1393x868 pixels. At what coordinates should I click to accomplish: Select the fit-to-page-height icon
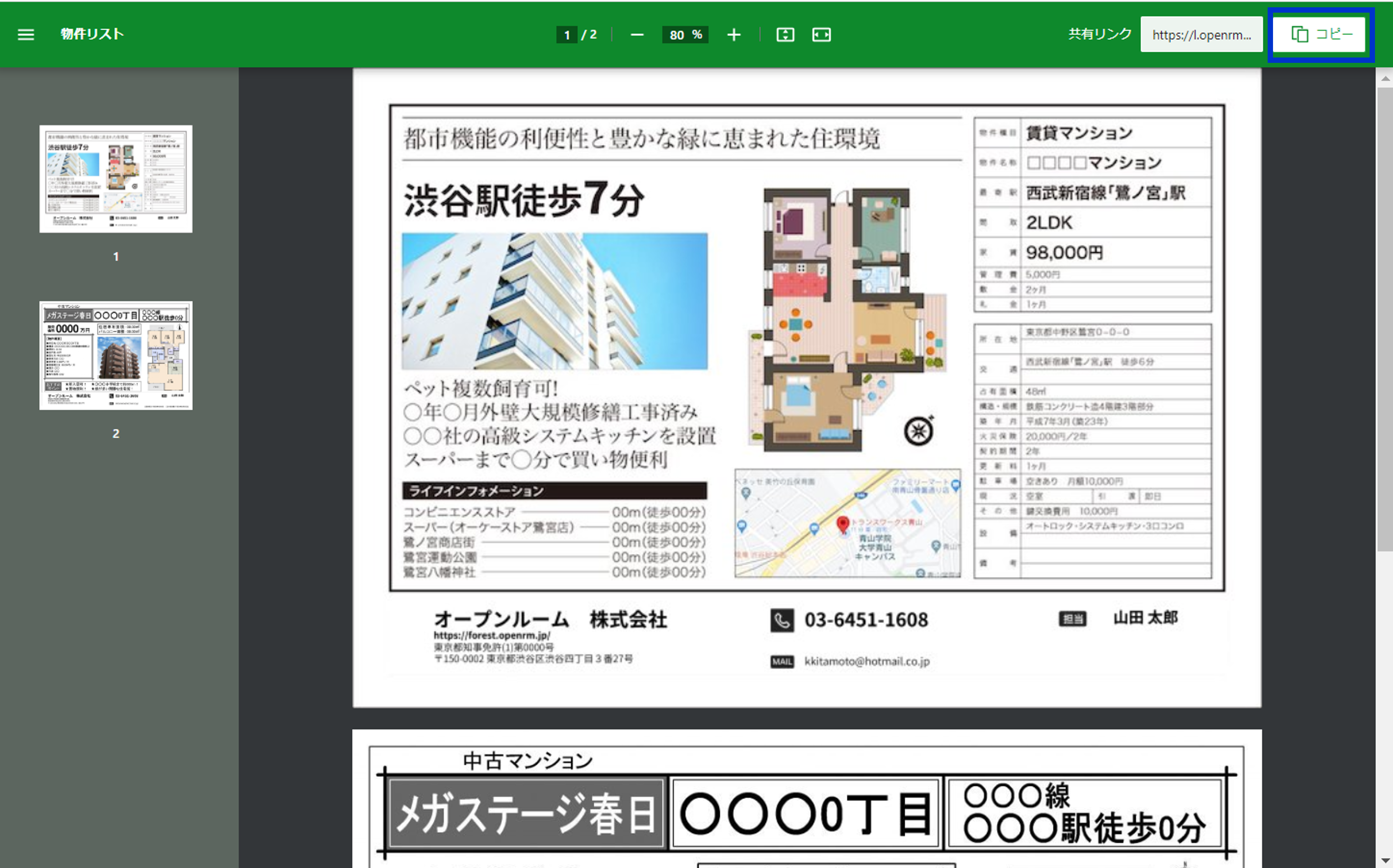785,34
